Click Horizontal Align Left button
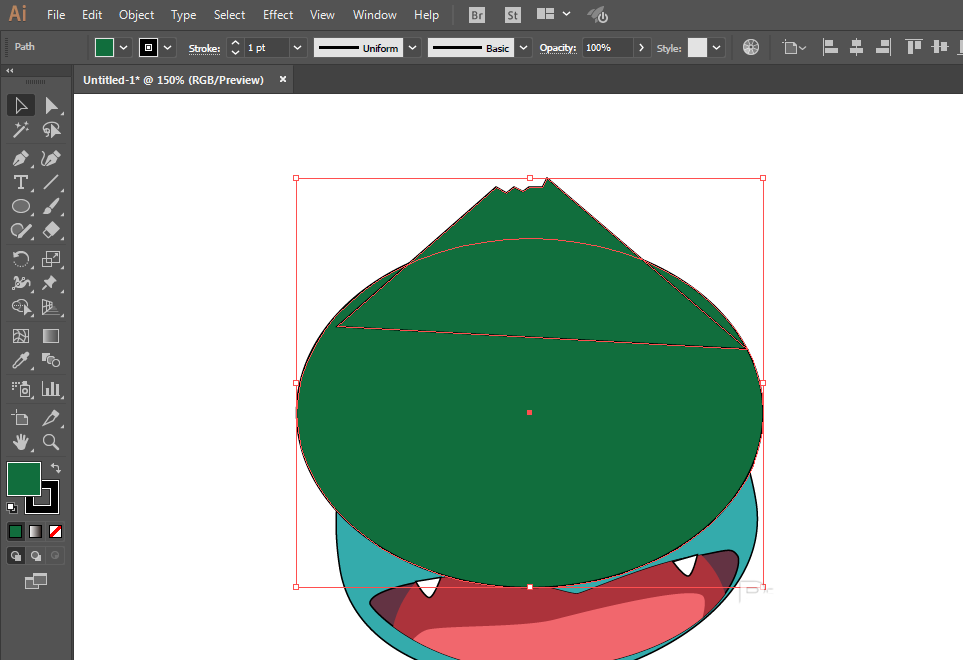This screenshot has height=660, width=963. (x=830, y=47)
